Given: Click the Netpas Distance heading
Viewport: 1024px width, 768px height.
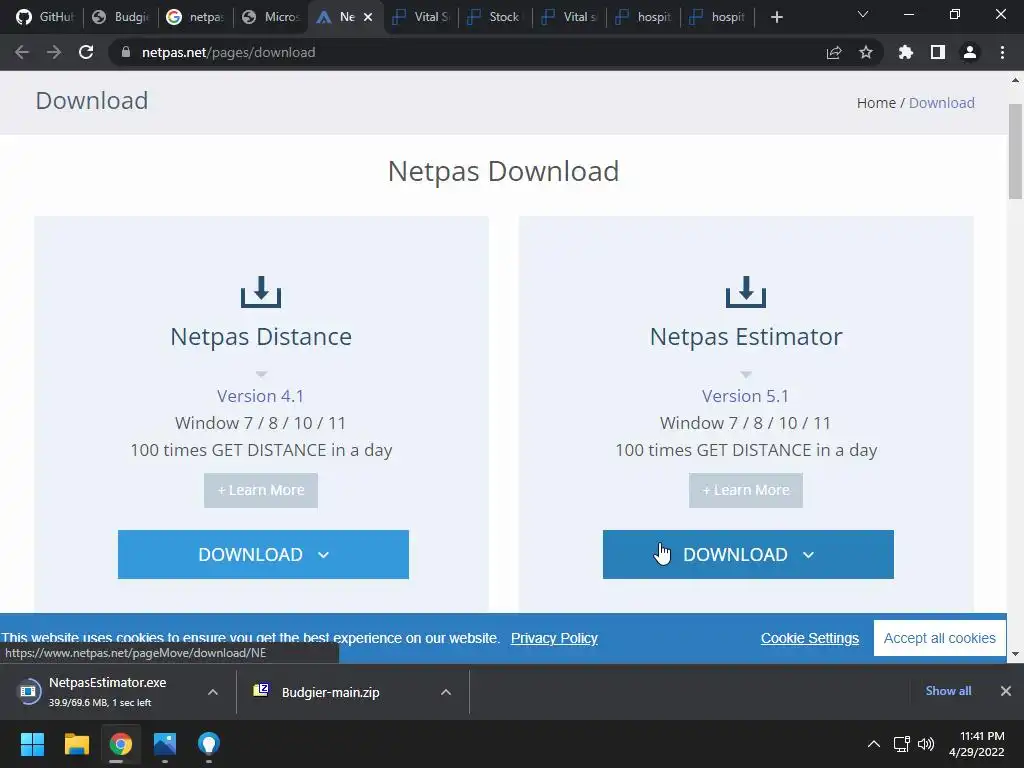Looking at the screenshot, I should pos(261,337).
